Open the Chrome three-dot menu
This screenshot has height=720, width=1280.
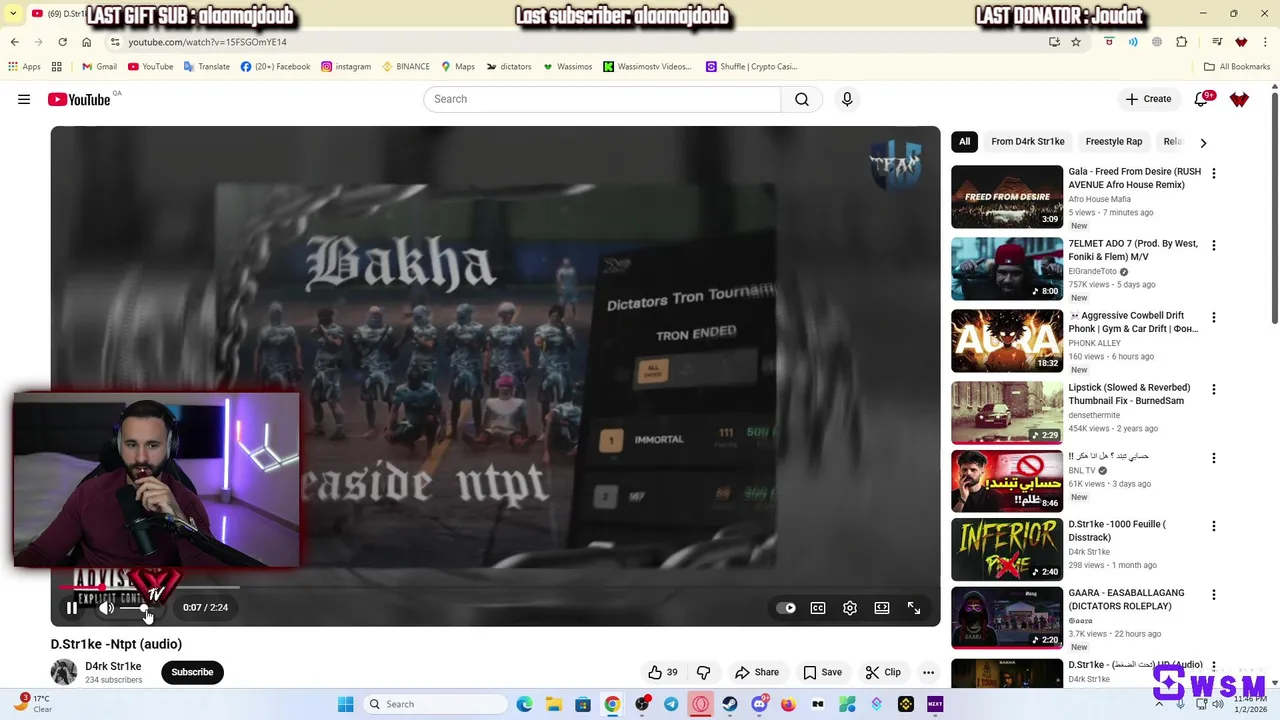[x=1266, y=42]
